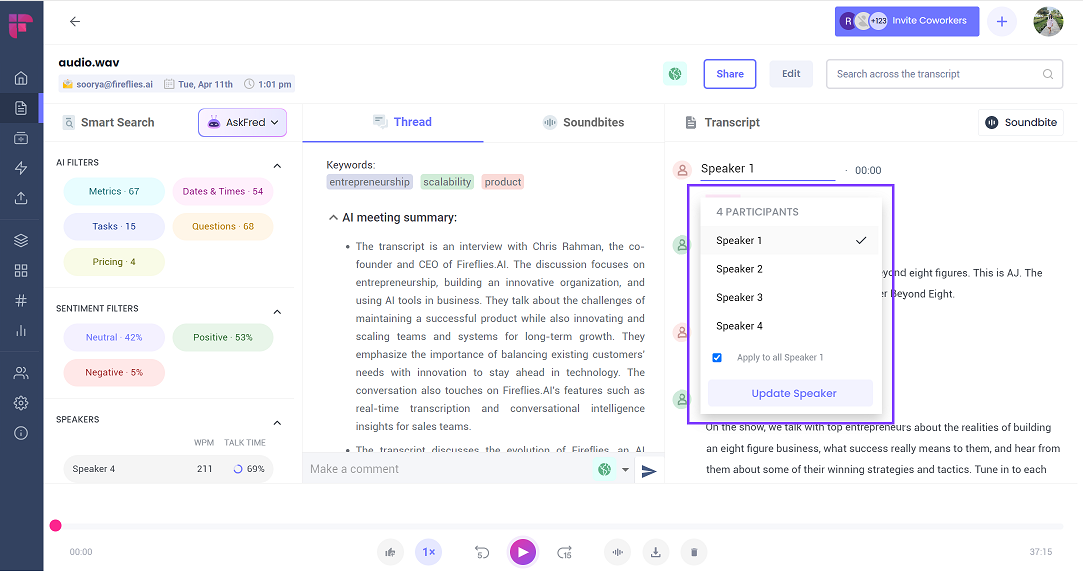This screenshot has width=1083, height=573.
Task: Click the pink playhead on audio timeline
Action: [x=56, y=526]
